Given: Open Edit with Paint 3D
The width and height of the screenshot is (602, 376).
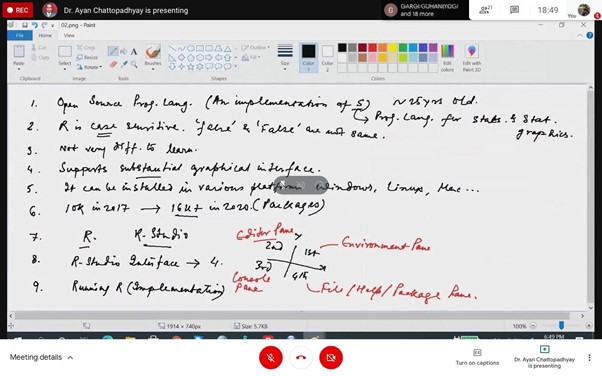Looking at the screenshot, I should [x=471, y=58].
